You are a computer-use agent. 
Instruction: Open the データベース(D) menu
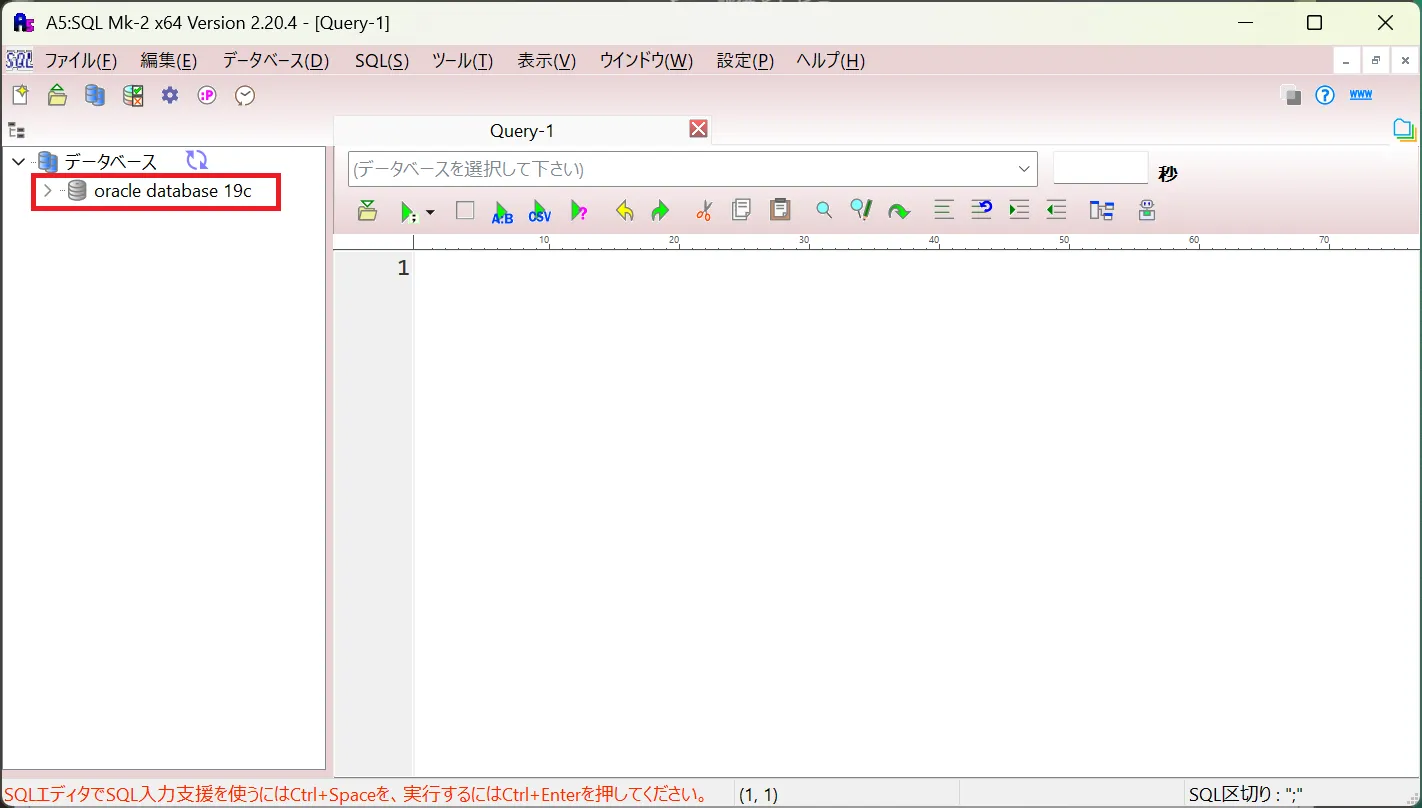pyautogui.click(x=275, y=61)
